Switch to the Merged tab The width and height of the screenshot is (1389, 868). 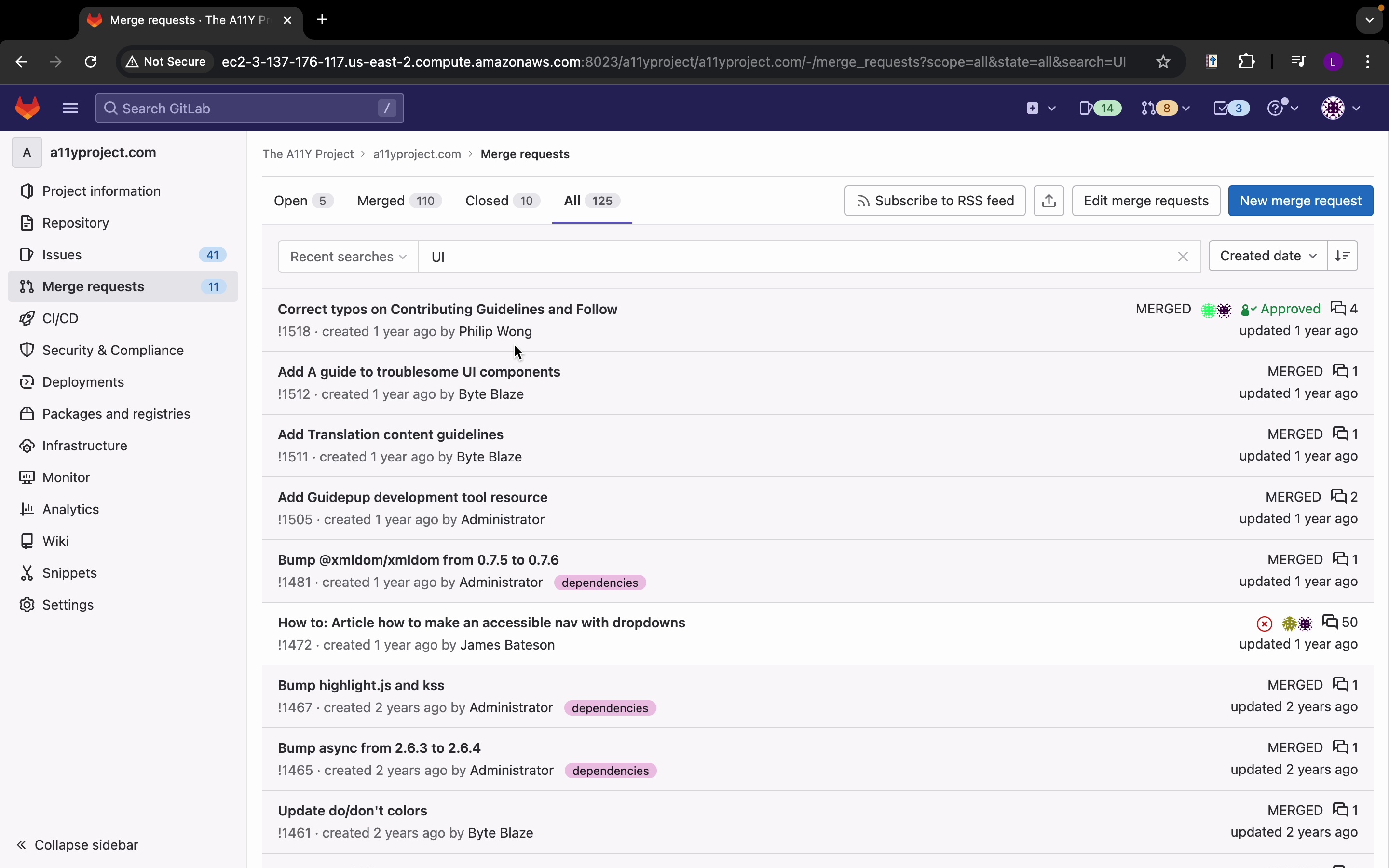click(x=398, y=201)
